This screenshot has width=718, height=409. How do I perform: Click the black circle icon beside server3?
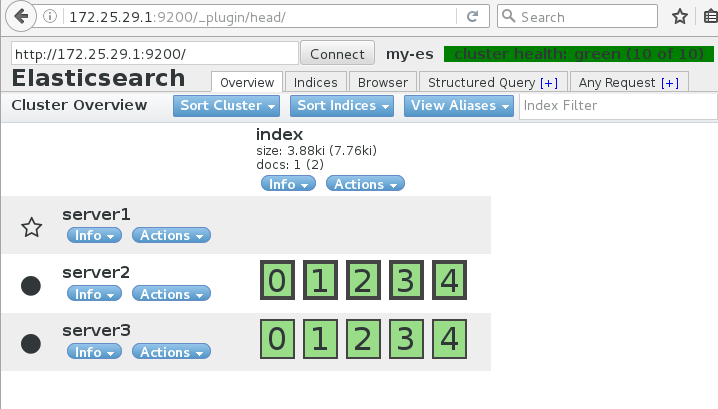click(31, 344)
